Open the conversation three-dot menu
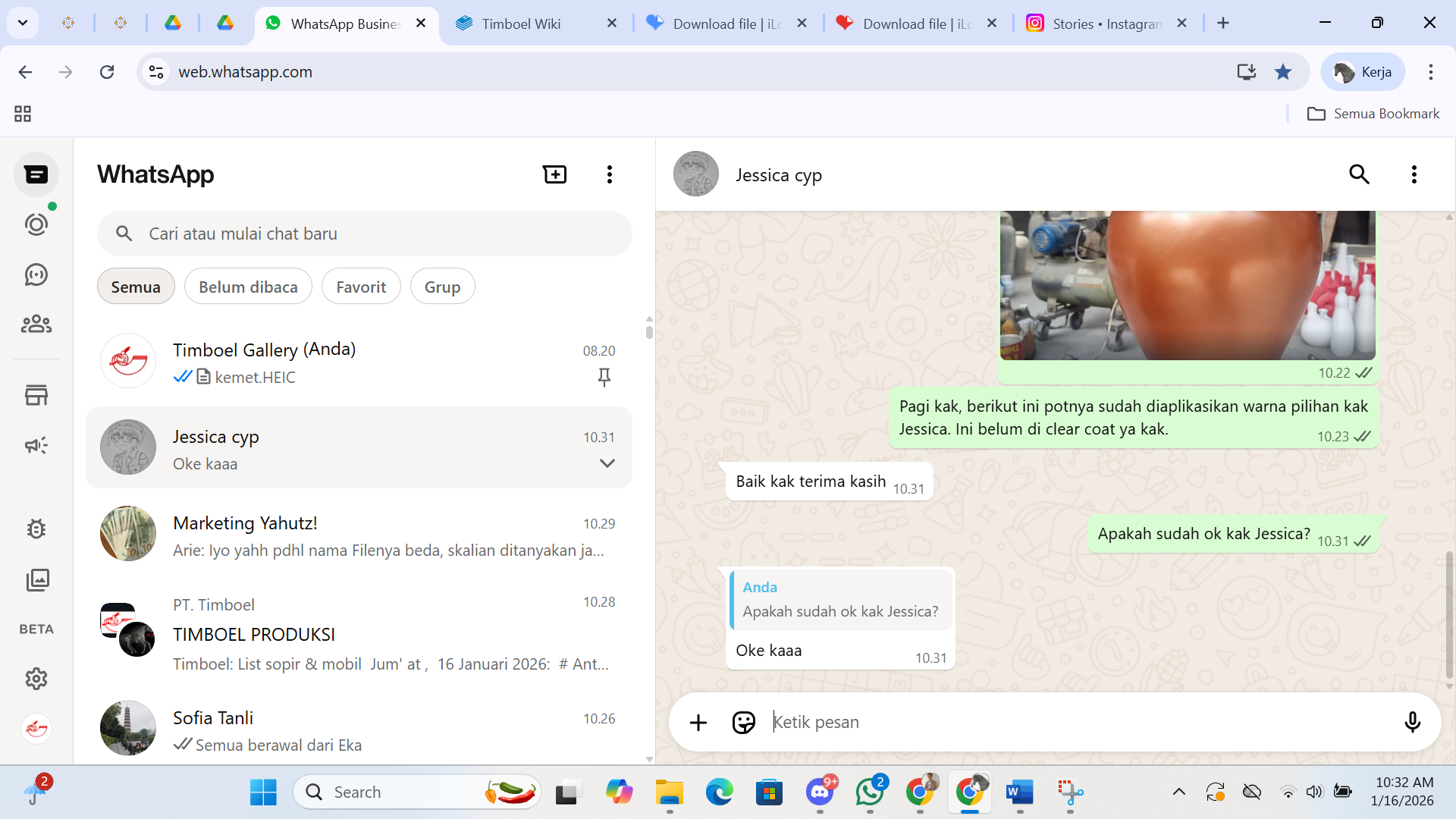 [1414, 174]
